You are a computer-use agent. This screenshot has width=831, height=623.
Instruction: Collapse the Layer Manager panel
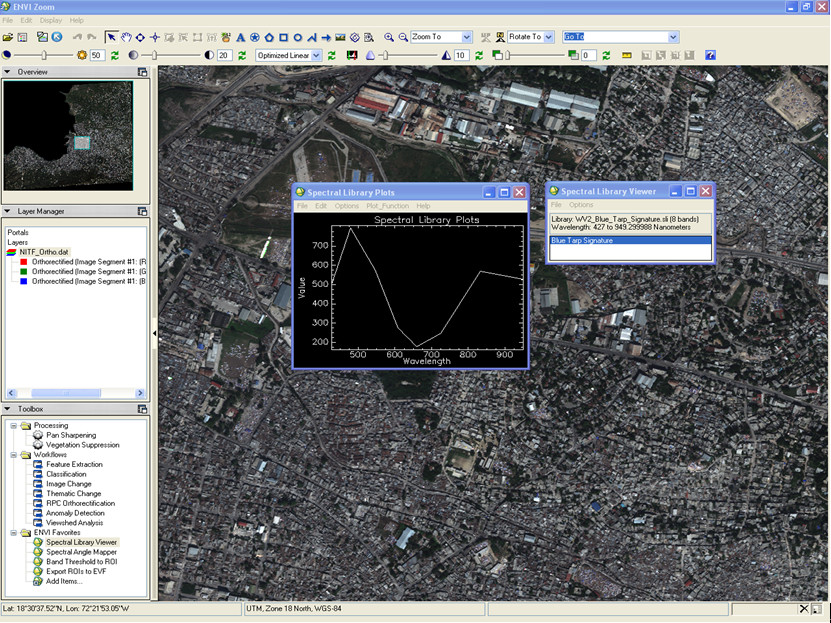point(8,212)
